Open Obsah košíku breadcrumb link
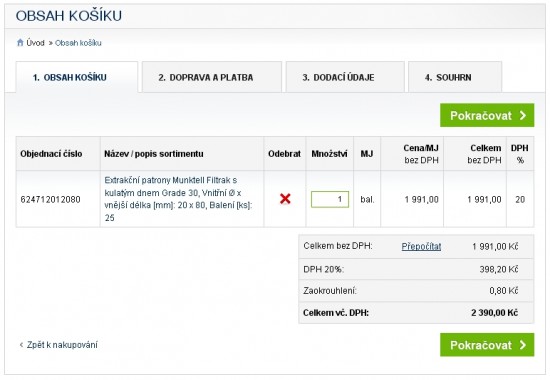This screenshot has height=380, width=550. [78, 43]
